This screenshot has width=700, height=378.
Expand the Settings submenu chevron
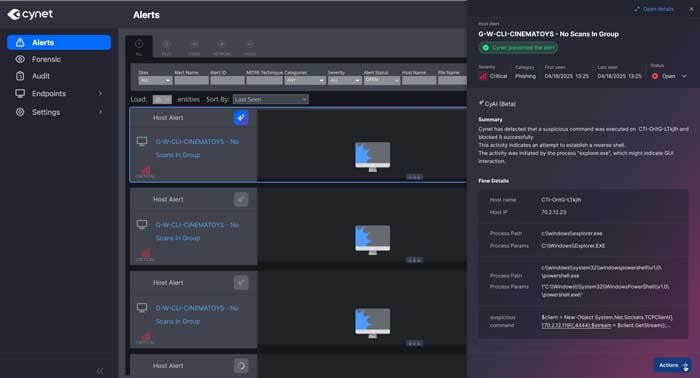pyautogui.click(x=100, y=112)
